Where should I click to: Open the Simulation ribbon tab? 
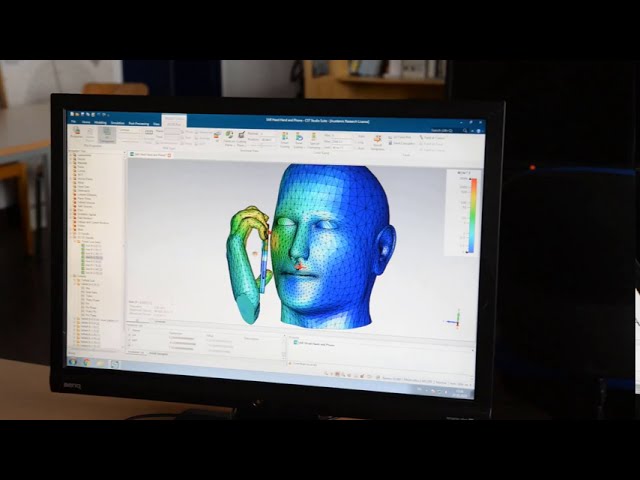click(118, 122)
